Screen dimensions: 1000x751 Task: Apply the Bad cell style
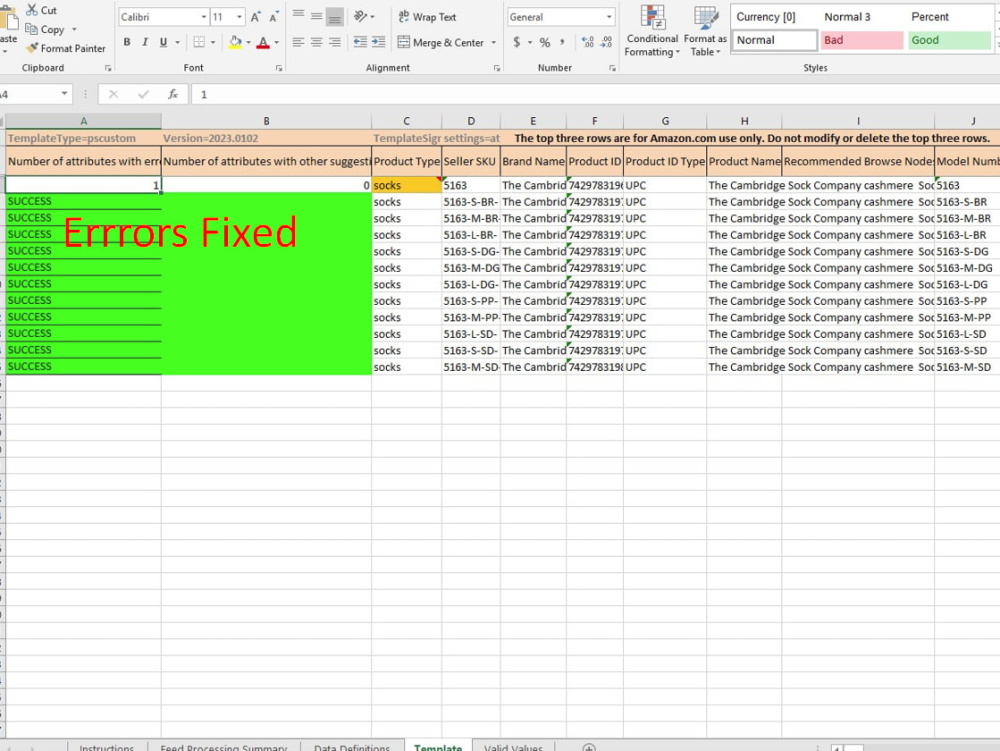[x=862, y=40]
